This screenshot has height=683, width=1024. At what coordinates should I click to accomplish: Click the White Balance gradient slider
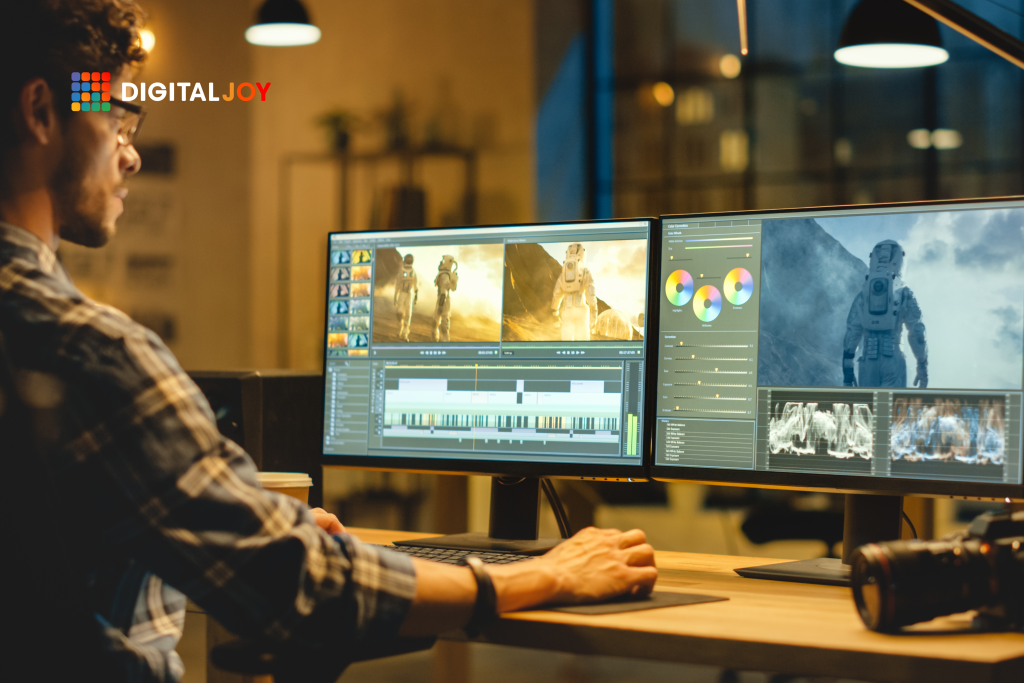point(718,240)
